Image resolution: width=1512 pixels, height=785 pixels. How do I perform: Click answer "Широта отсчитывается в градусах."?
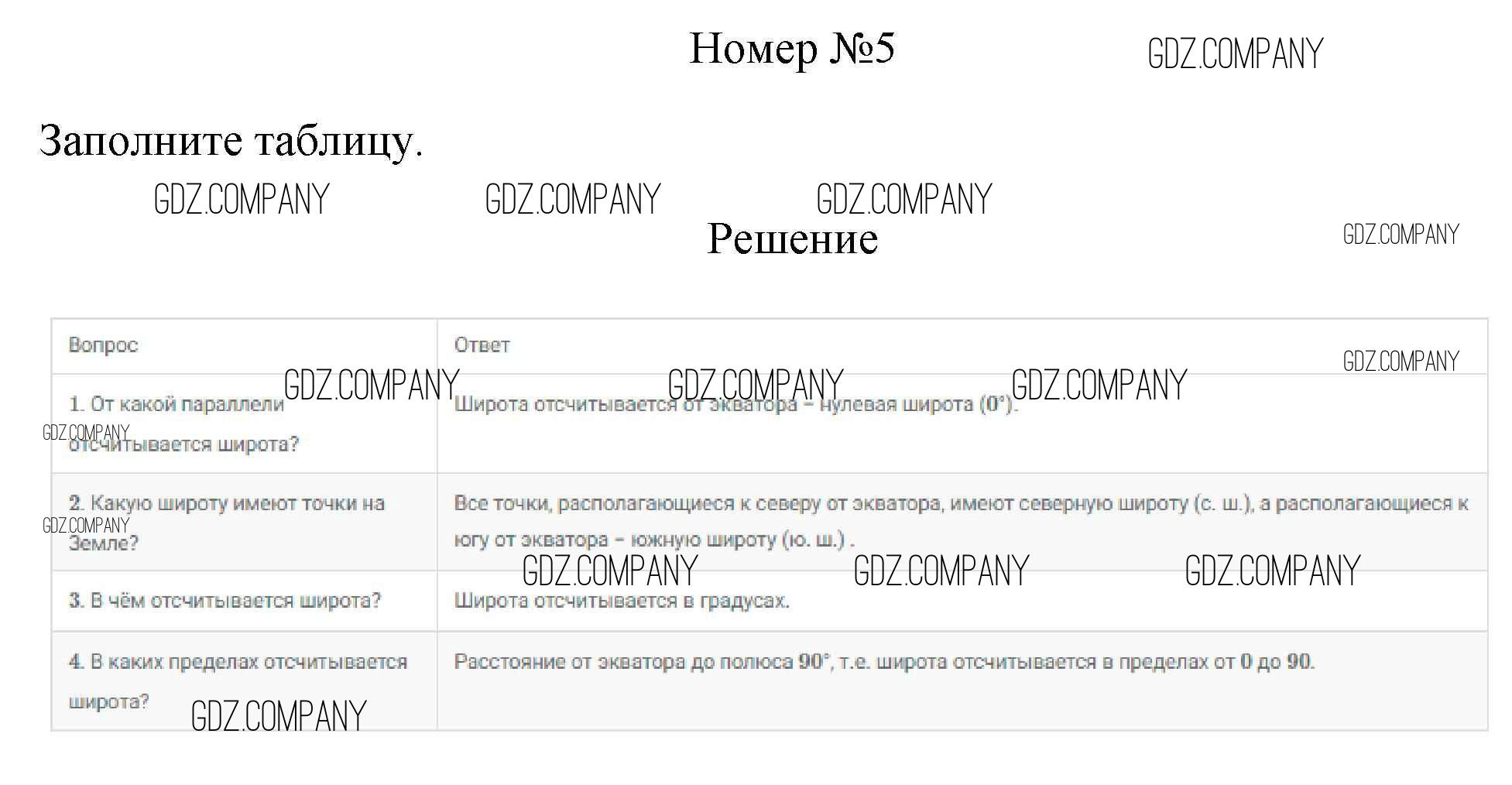[x=621, y=602]
